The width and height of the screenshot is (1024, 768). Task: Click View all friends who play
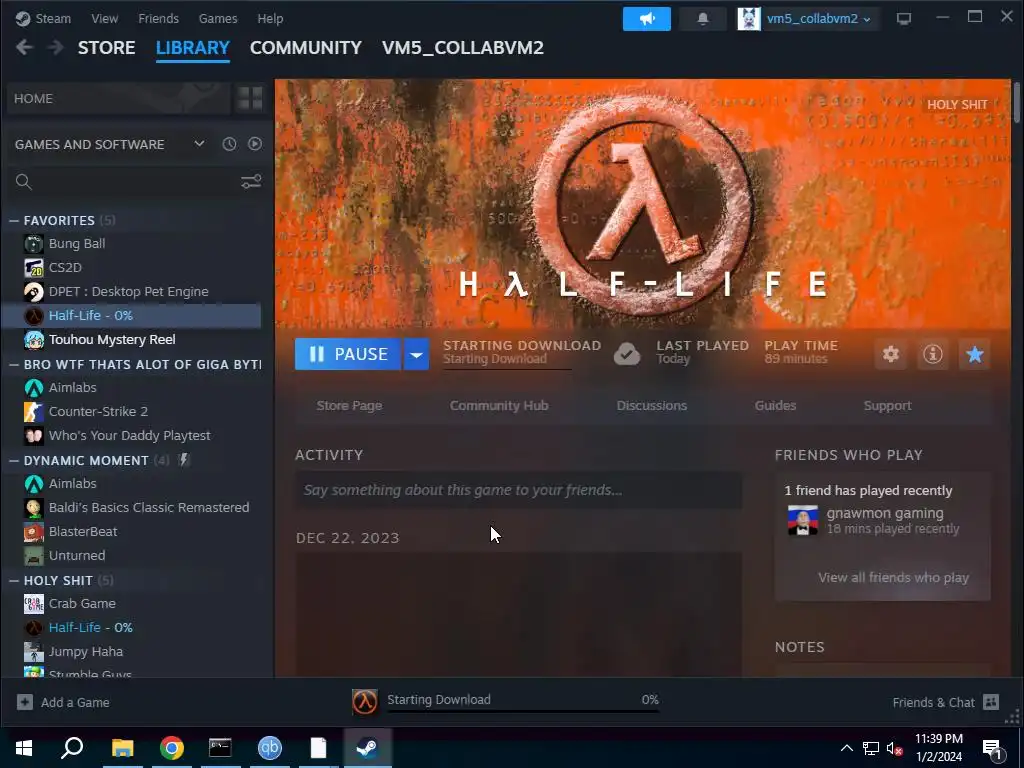pyautogui.click(x=893, y=577)
